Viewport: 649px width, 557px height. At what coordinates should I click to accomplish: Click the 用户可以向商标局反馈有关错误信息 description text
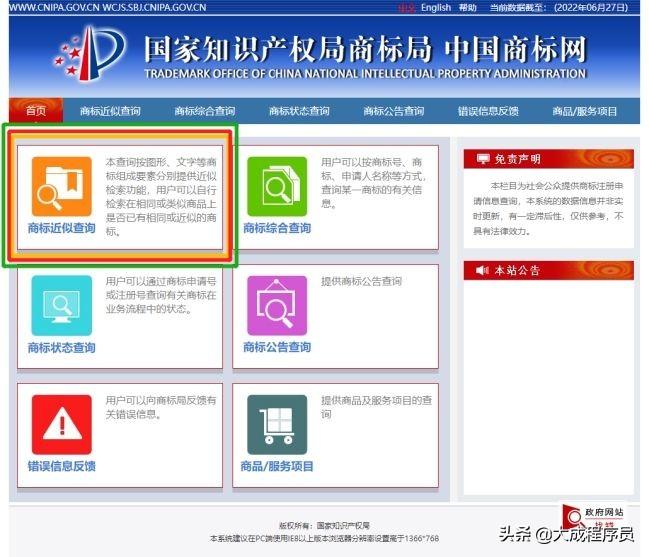point(161,407)
